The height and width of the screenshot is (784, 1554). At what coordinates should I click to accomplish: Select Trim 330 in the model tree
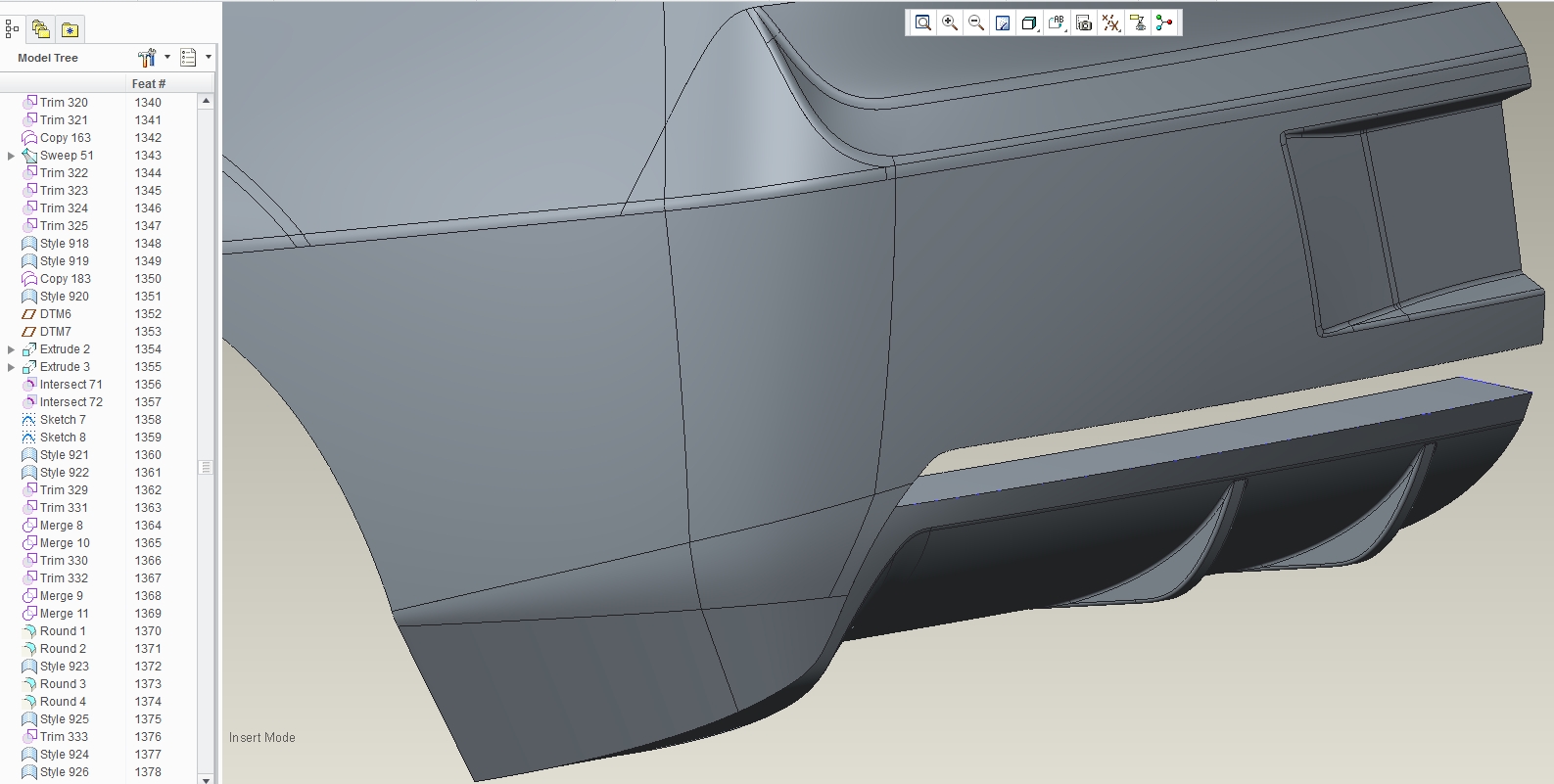64,561
